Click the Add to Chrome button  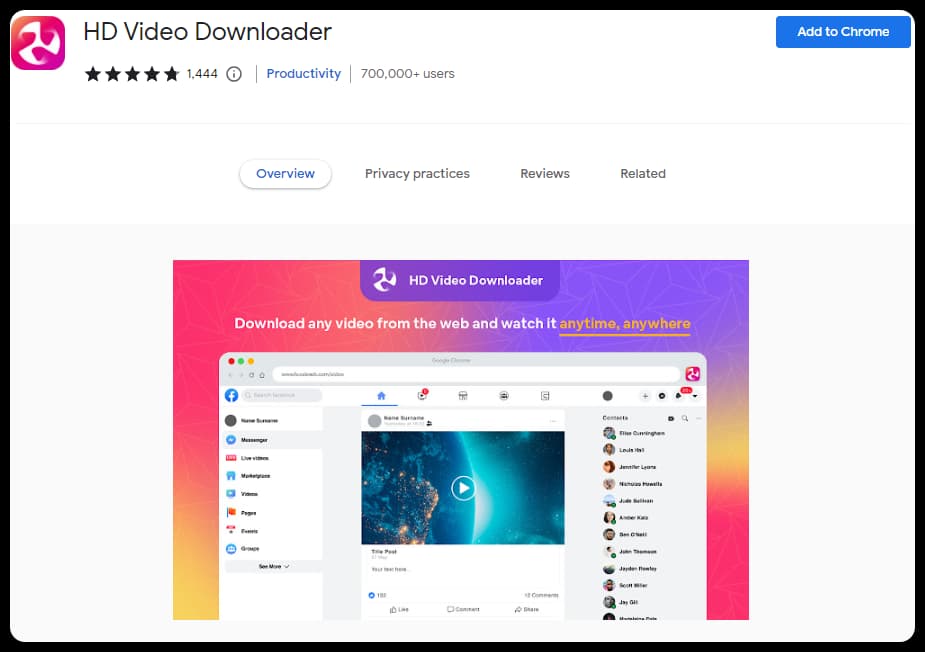[x=842, y=32]
